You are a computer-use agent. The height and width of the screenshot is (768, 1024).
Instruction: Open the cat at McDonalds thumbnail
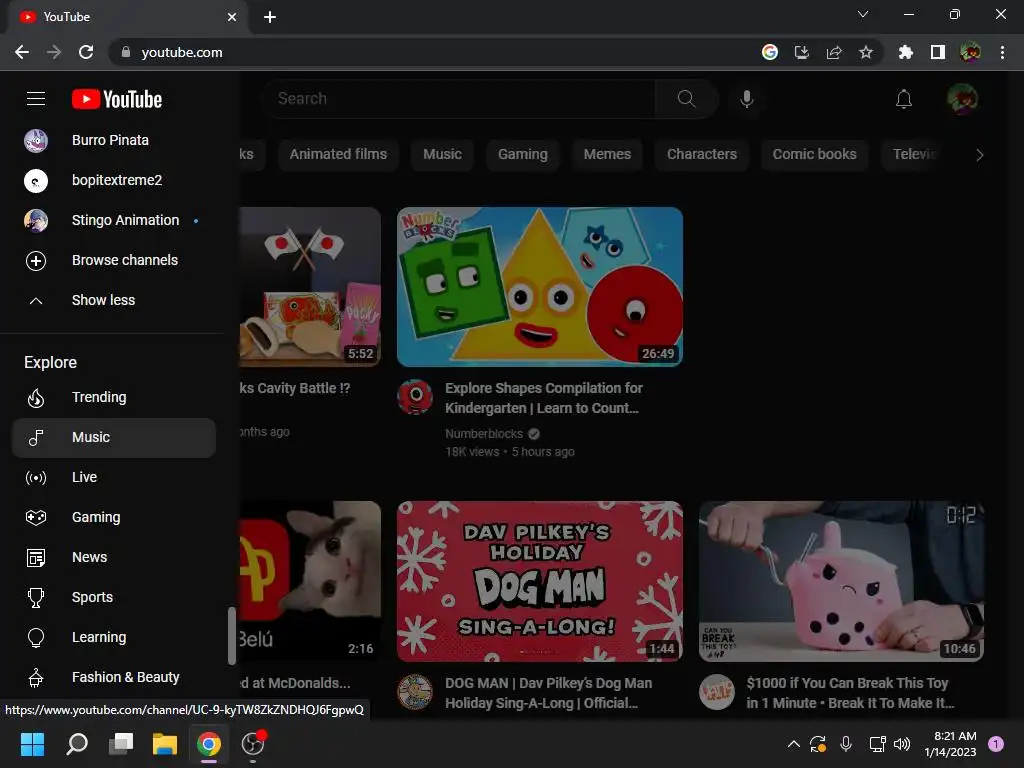click(310, 581)
